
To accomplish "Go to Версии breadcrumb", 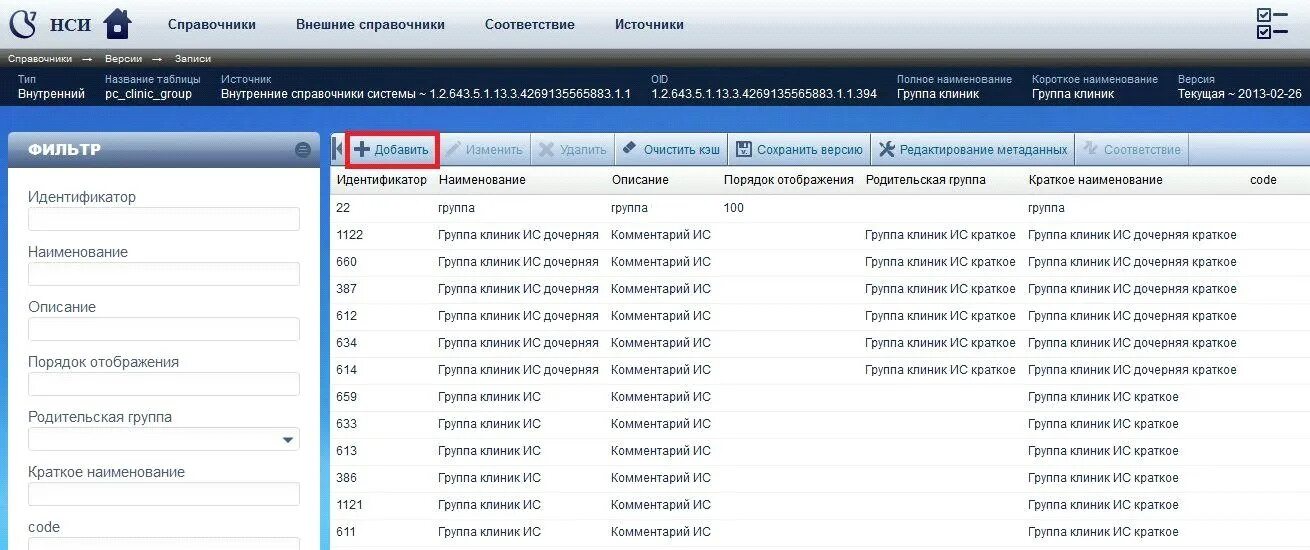I will [123, 59].
